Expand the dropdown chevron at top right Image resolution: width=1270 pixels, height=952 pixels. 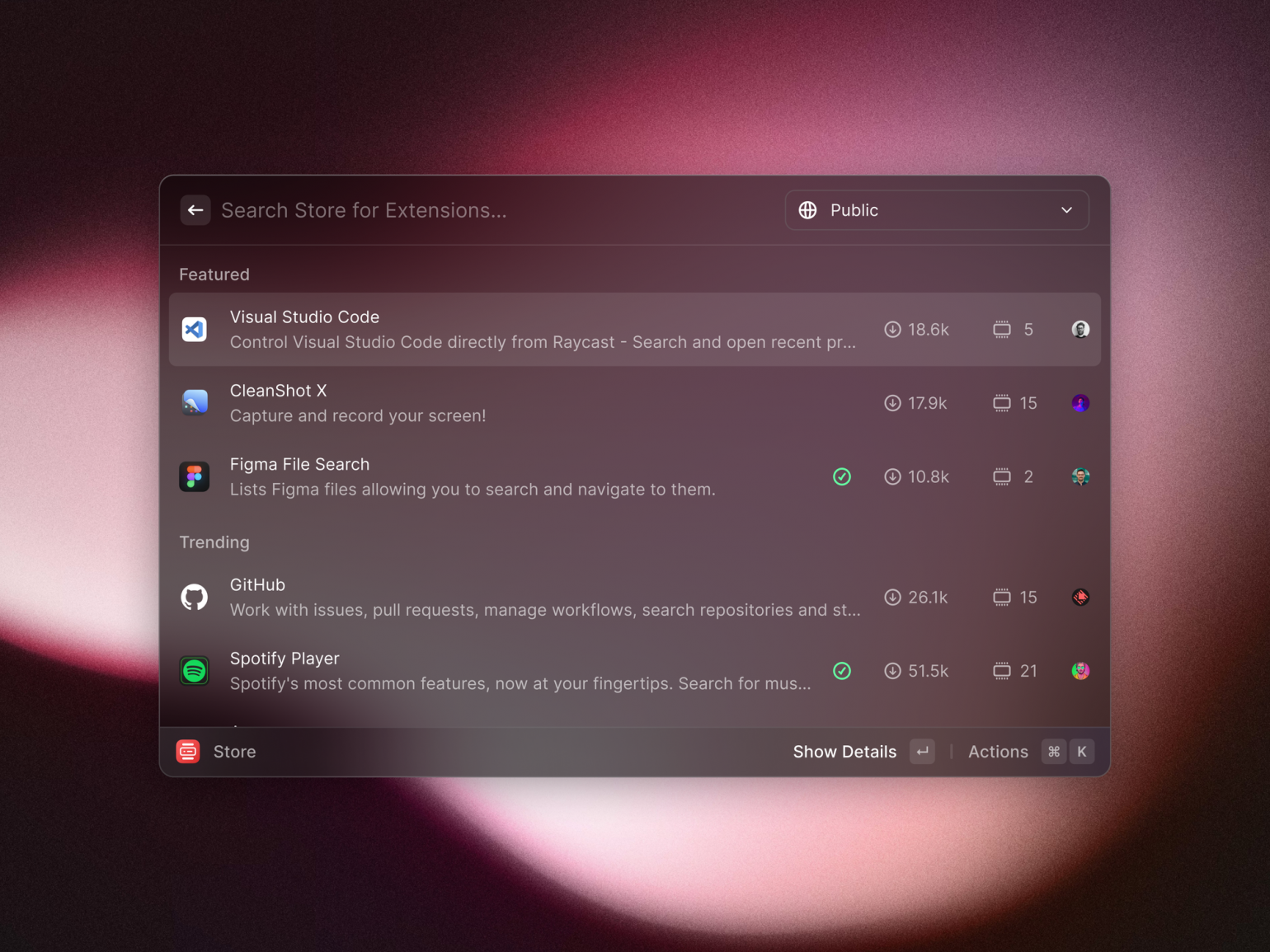(1065, 210)
